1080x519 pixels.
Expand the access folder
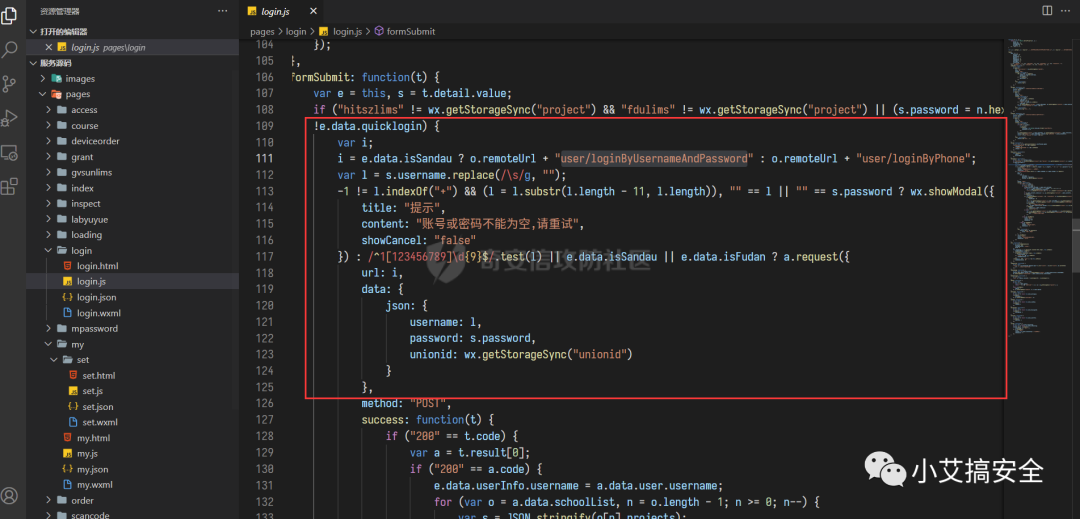84,109
